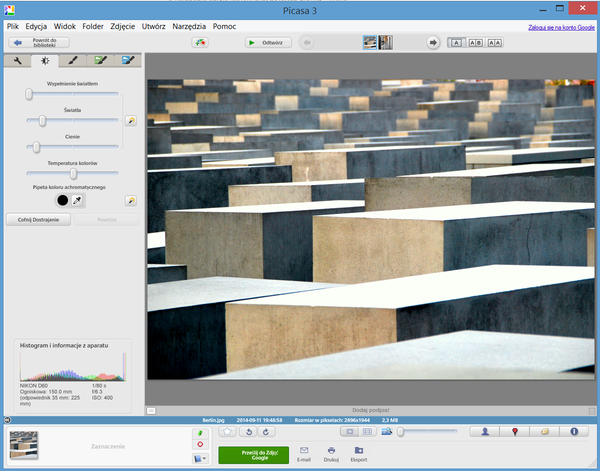Click the rotate right icon

pos(265,432)
